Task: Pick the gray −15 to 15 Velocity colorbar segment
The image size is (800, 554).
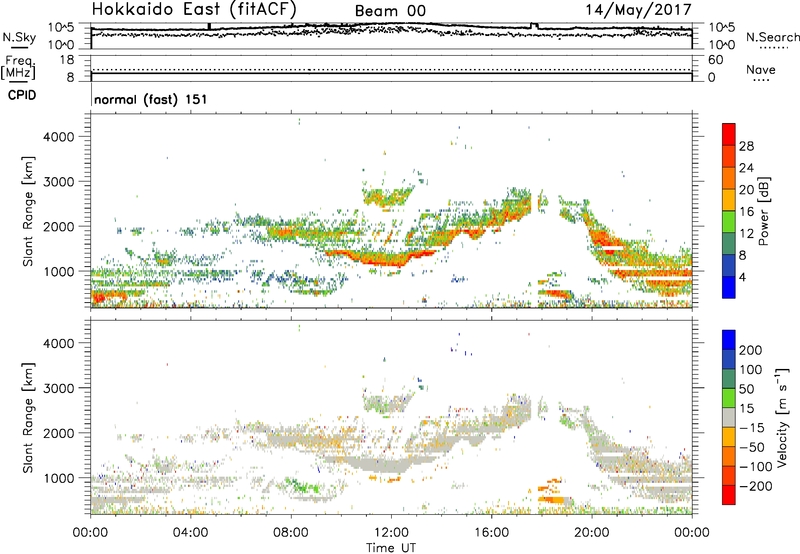Action: (x=729, y=417)
